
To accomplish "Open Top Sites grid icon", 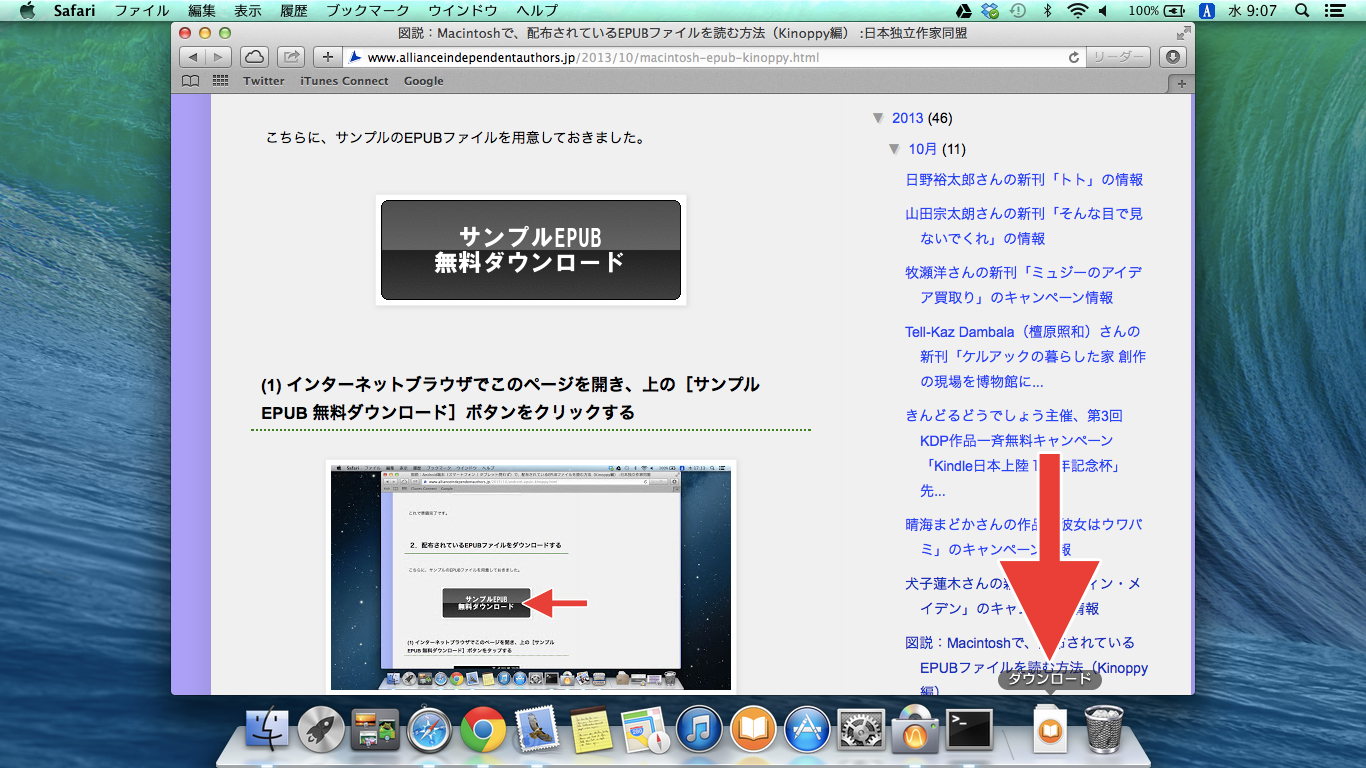I will click(221, 81).
